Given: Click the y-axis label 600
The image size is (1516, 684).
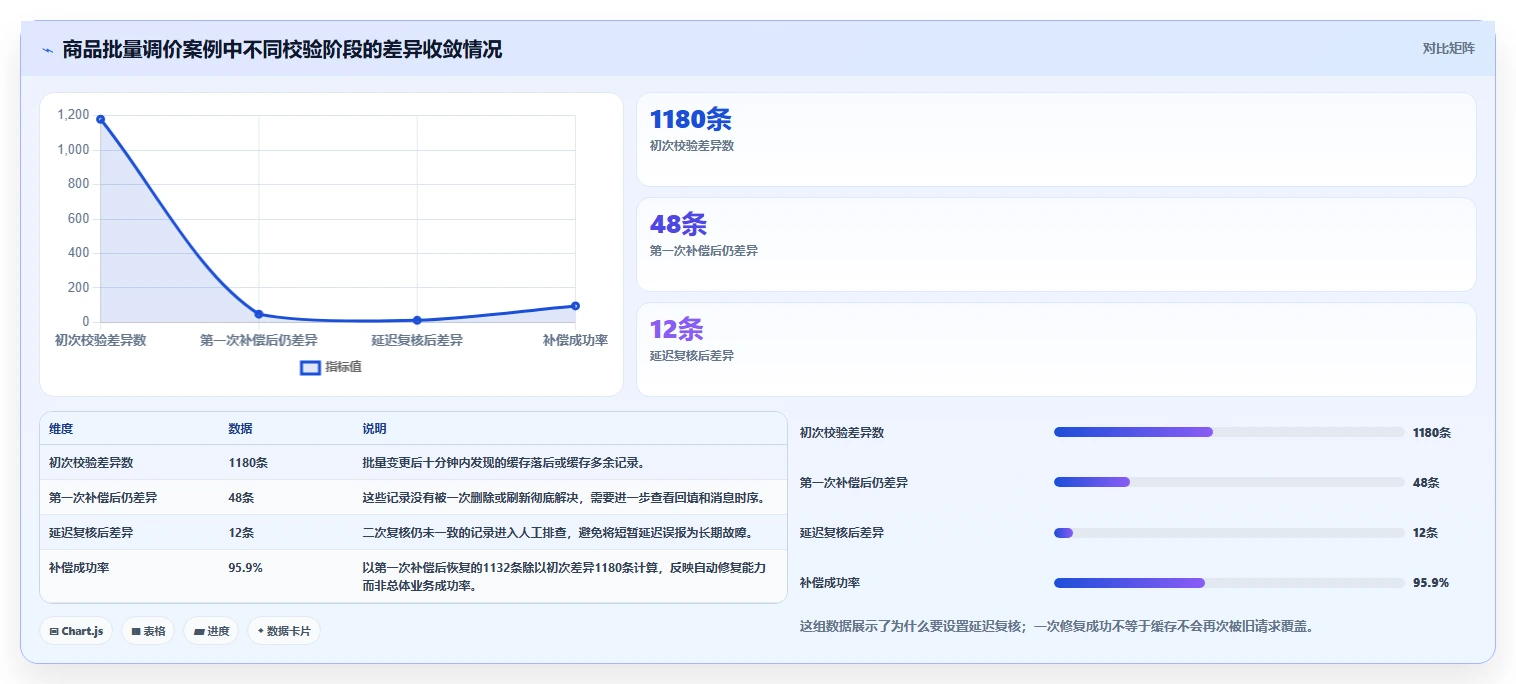Looking at the screenshot, I should point(79,218).
